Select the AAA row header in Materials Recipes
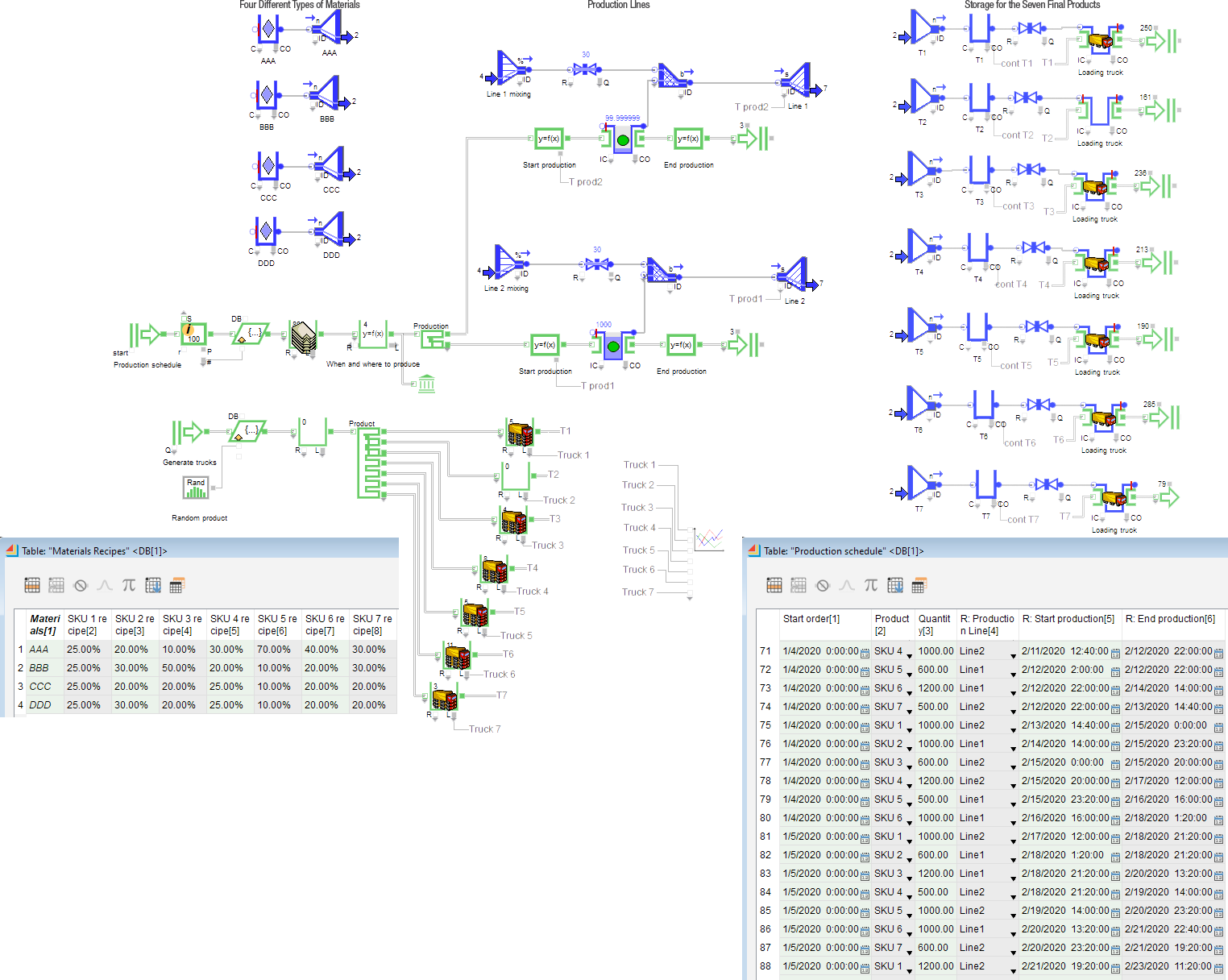The height and width of the screenshot is (980, 1228). 39,650
